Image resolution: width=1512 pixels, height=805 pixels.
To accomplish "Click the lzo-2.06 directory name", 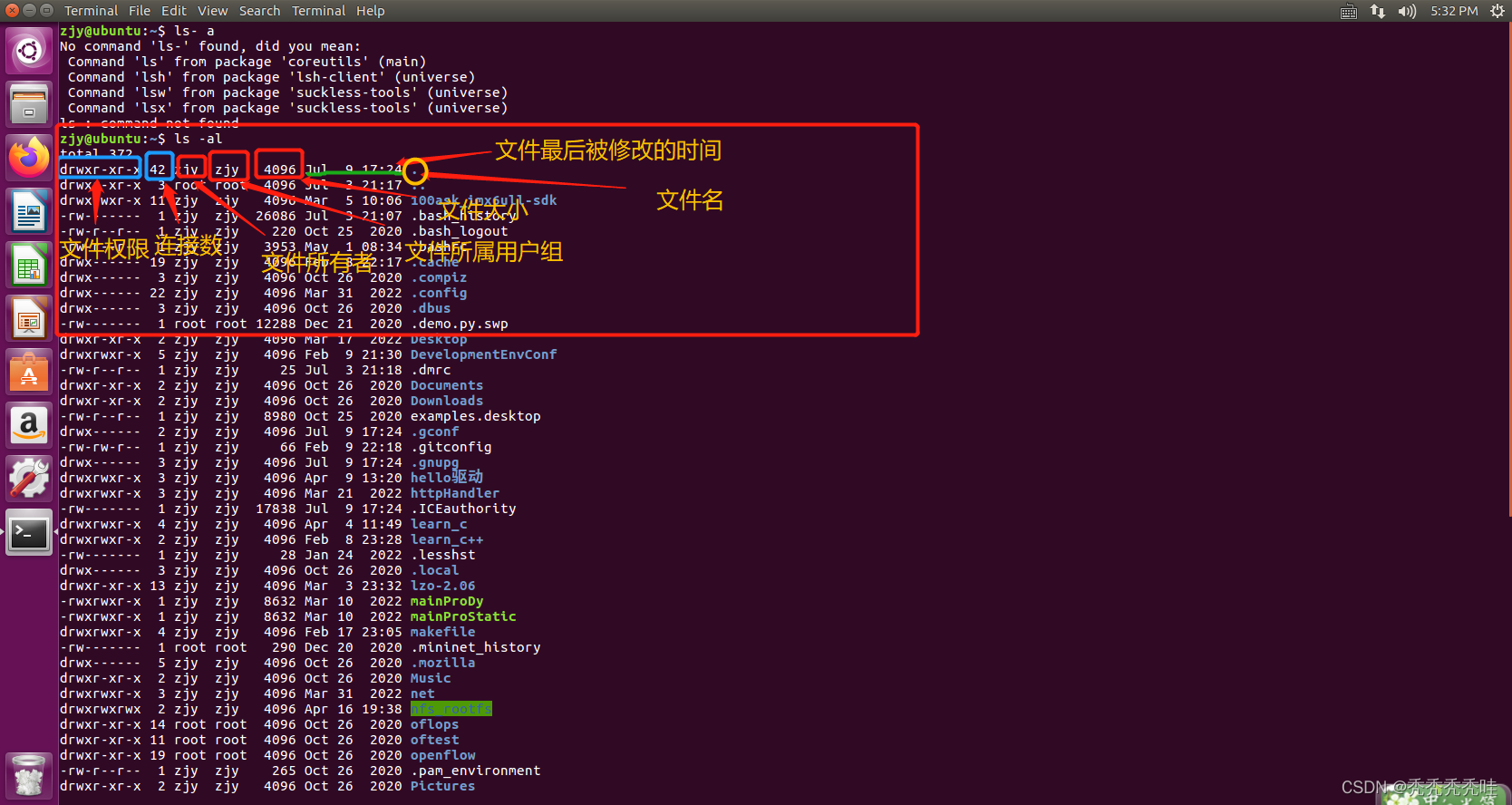I will point(442,586).
